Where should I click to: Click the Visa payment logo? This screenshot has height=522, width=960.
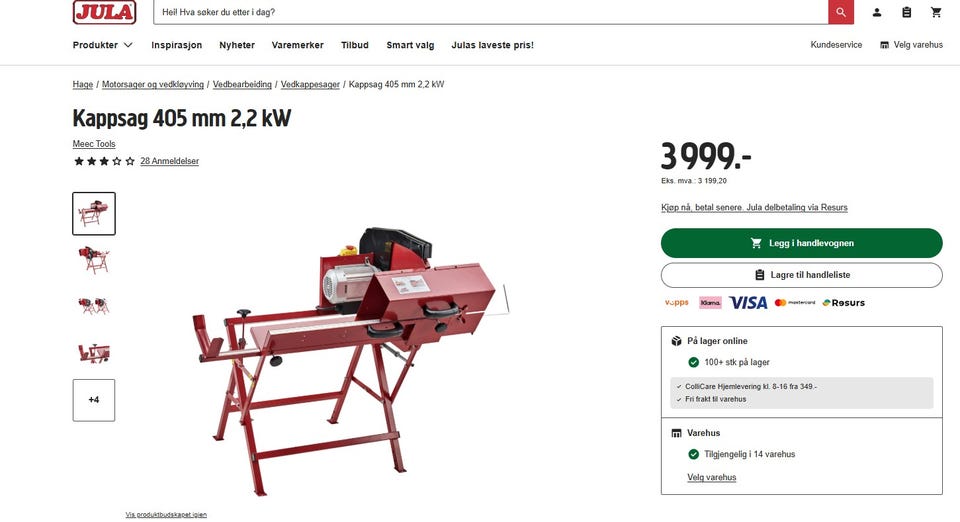point(748,302)
